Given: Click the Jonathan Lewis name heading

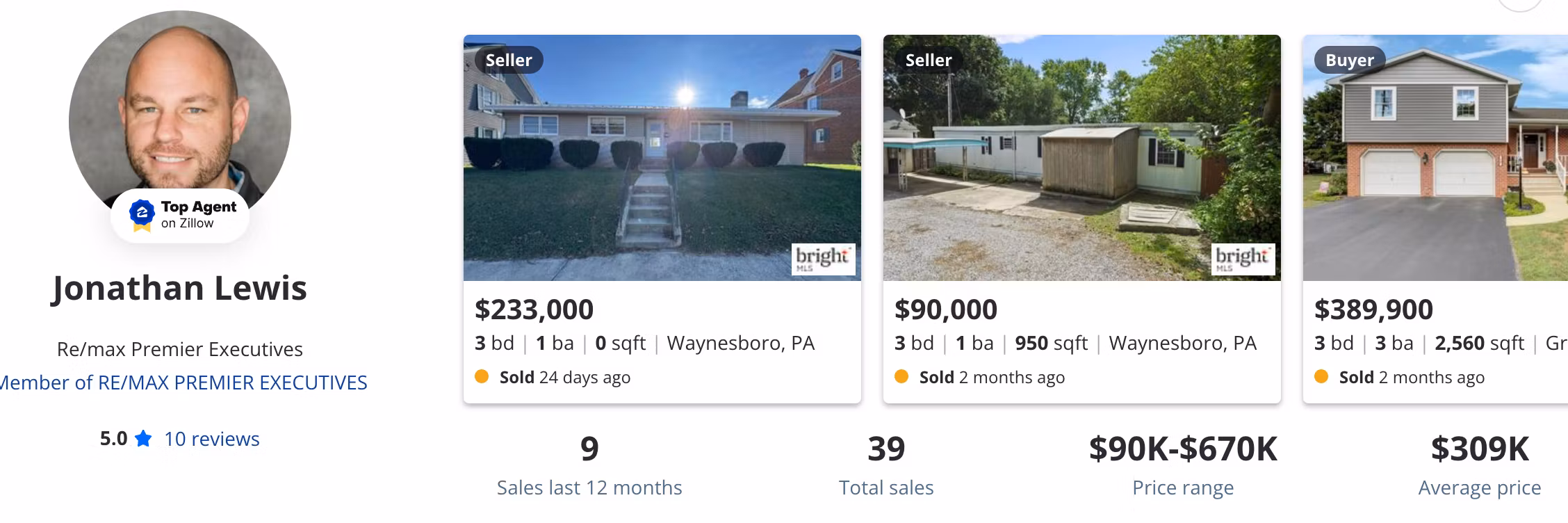Looking at the screenshot, I should 179,288.
